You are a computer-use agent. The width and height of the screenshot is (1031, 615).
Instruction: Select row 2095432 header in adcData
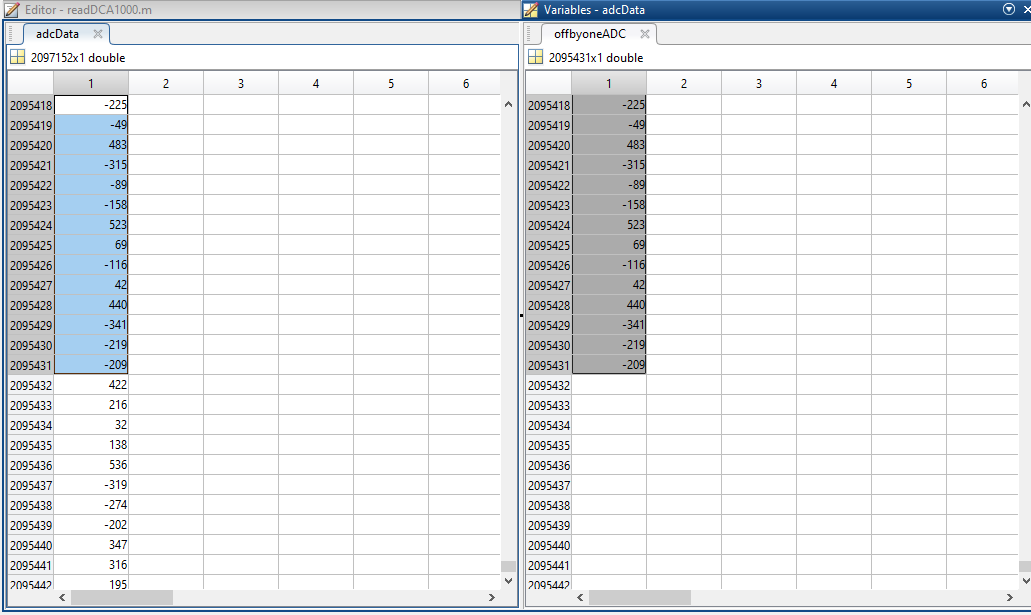coord(31,385)
